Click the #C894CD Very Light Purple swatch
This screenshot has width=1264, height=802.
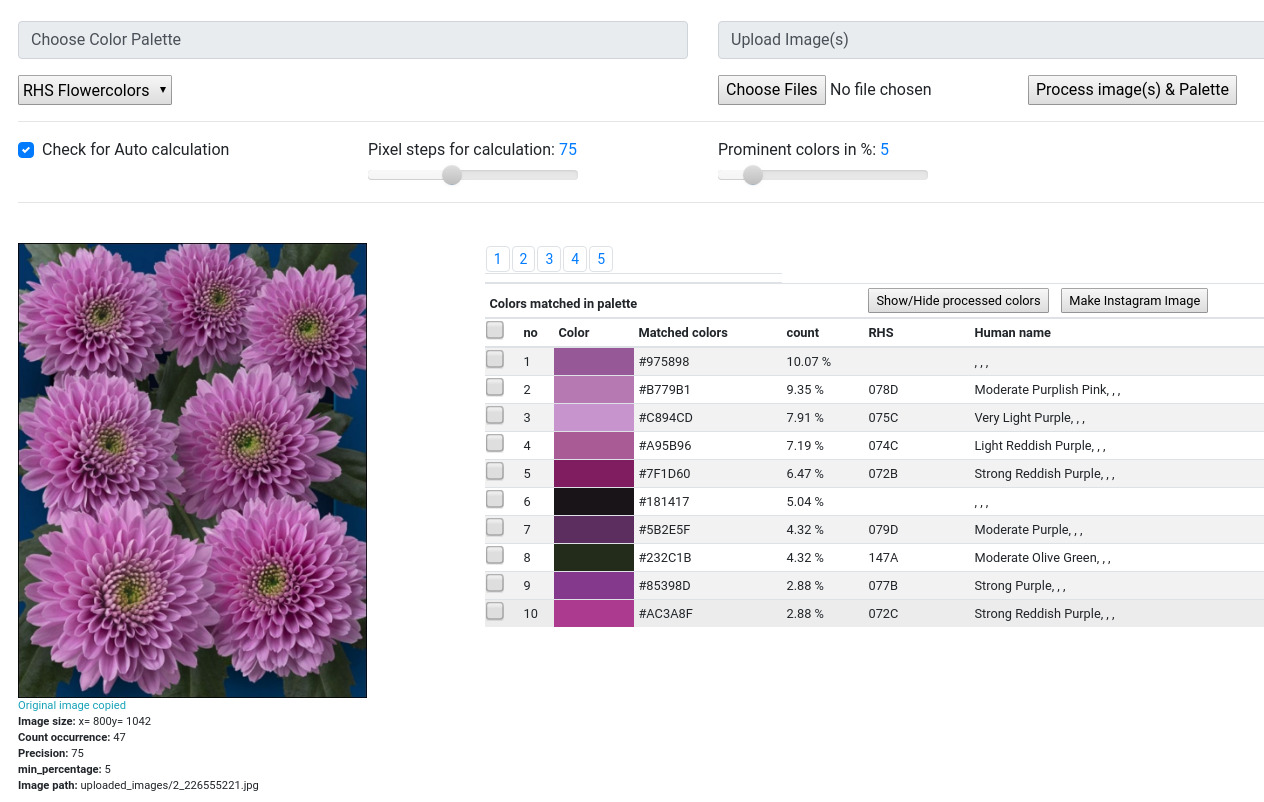pyautogui.click(x=593, y=417)
